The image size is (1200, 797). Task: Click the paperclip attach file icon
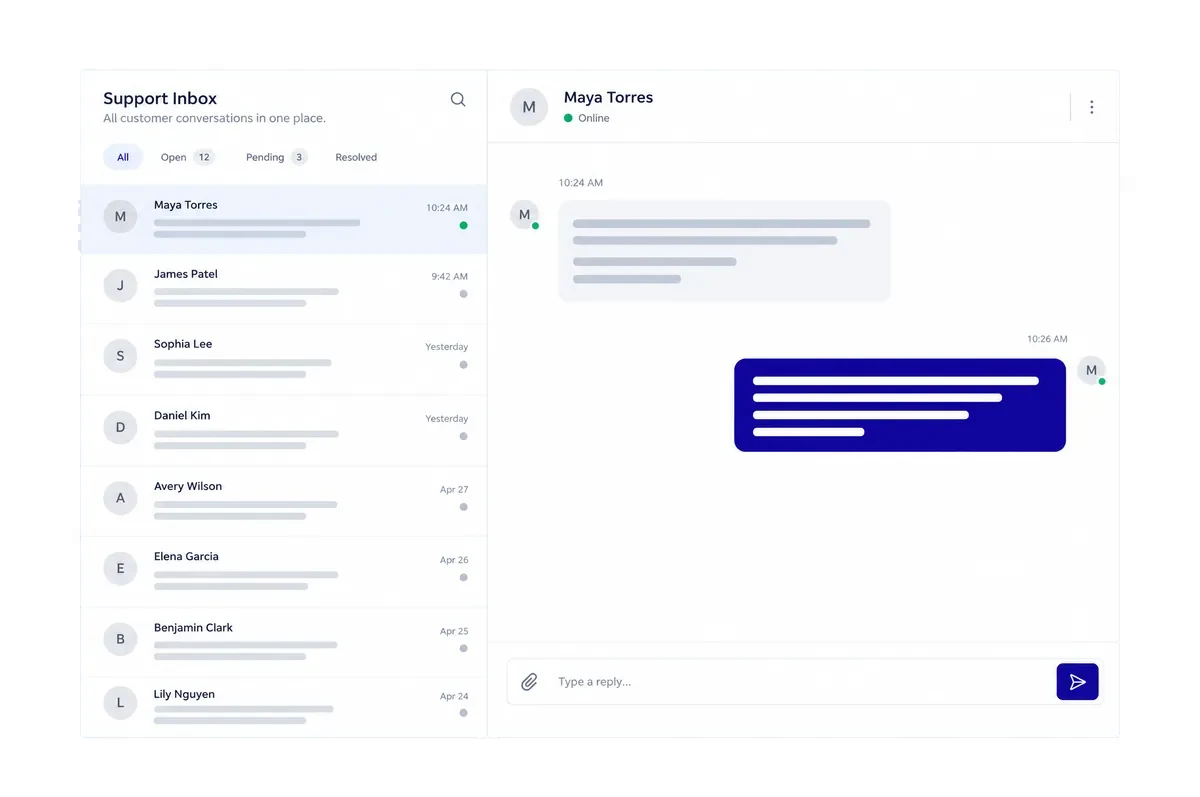point(530,682)
